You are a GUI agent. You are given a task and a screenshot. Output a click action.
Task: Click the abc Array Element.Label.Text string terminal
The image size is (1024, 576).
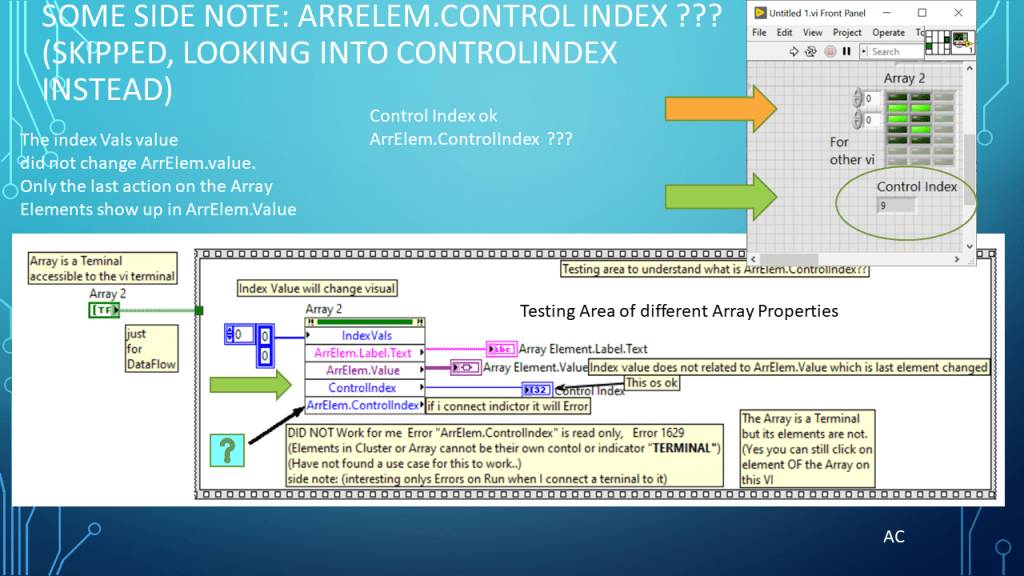click(x=500, y=349)
